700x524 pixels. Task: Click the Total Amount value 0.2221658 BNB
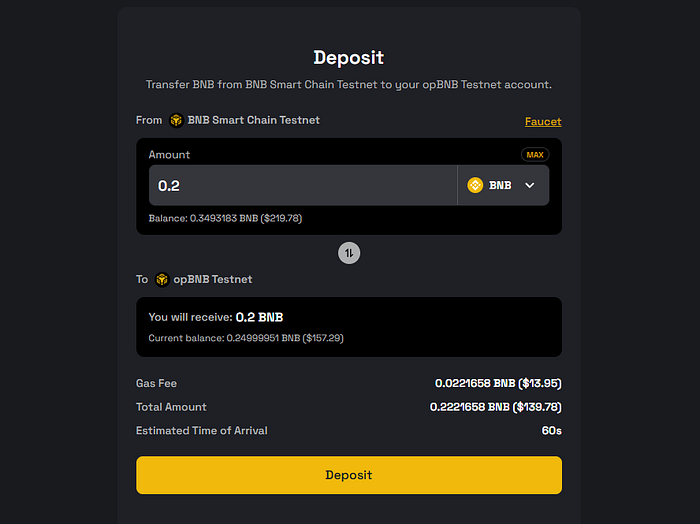pos(496,407)
